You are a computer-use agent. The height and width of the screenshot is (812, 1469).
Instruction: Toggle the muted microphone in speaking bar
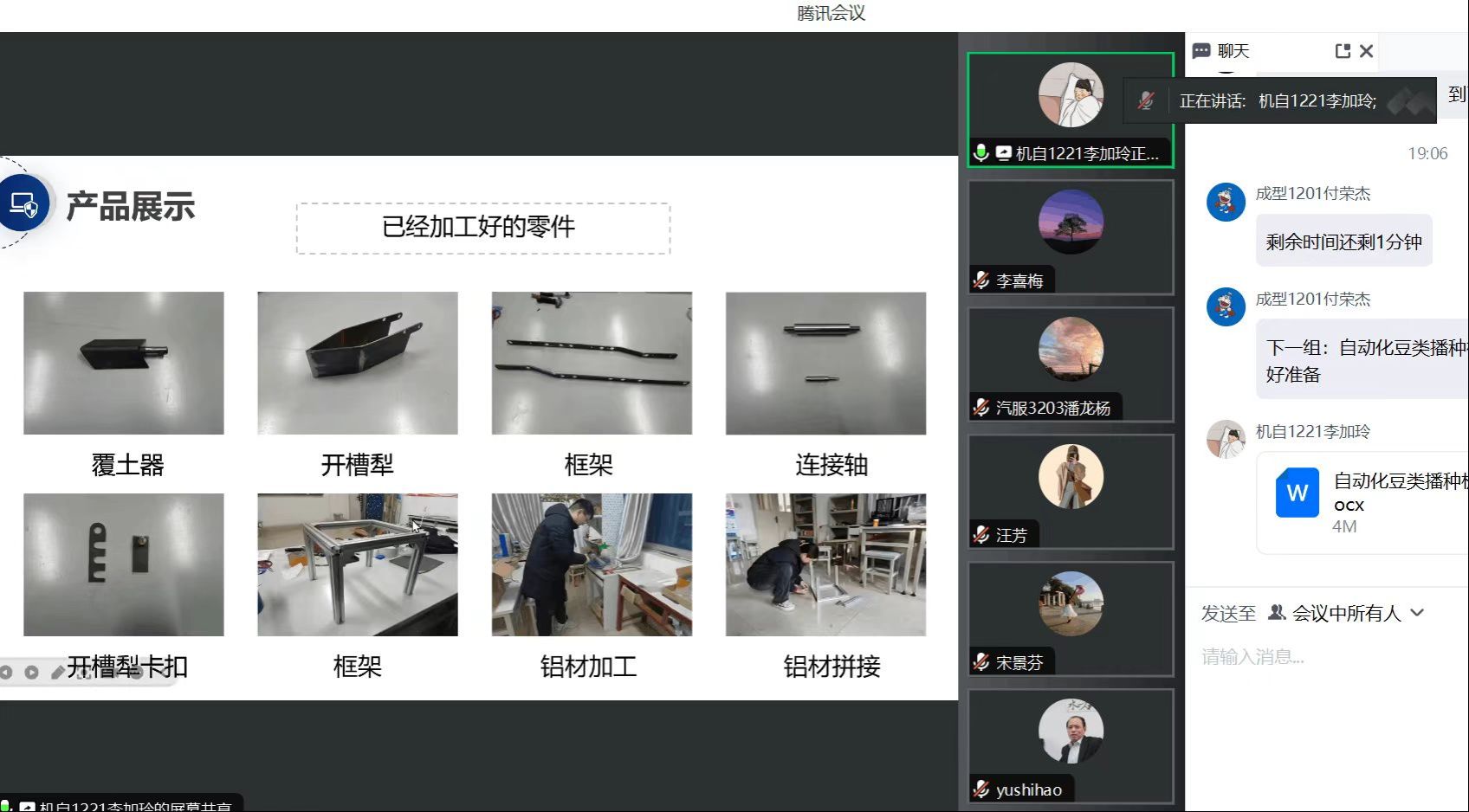point(1146,100)
